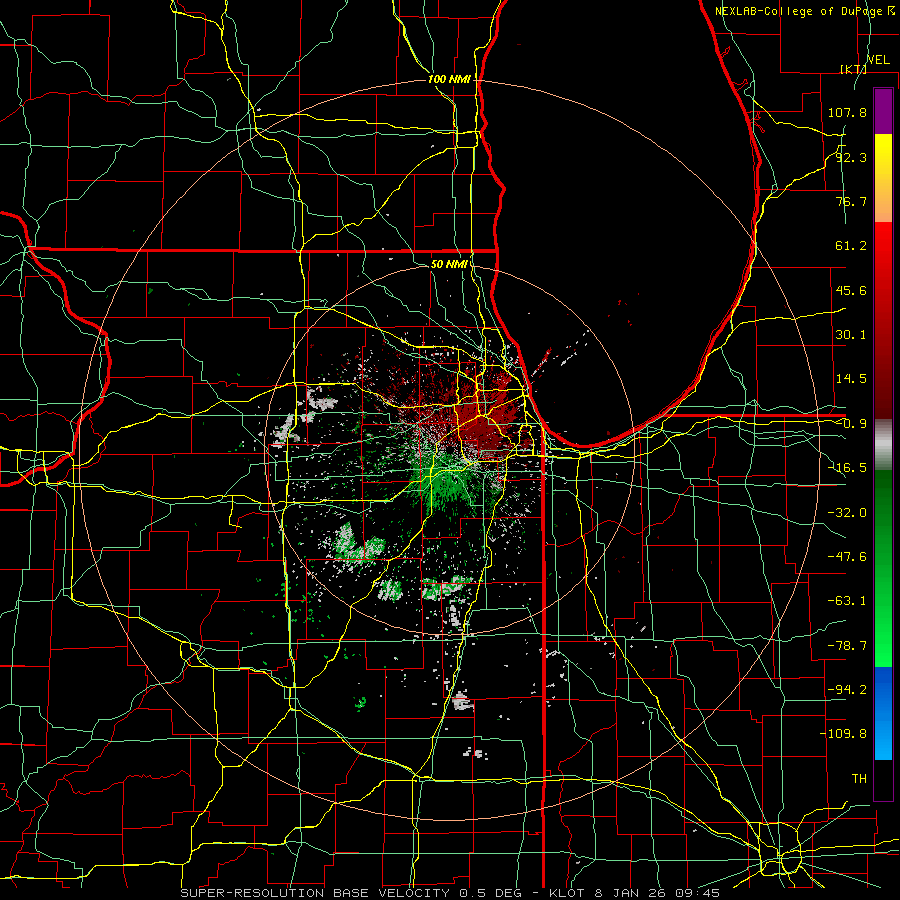
Task: Click the gray near-zero segment of the color bar
Action: coord(883,445)
